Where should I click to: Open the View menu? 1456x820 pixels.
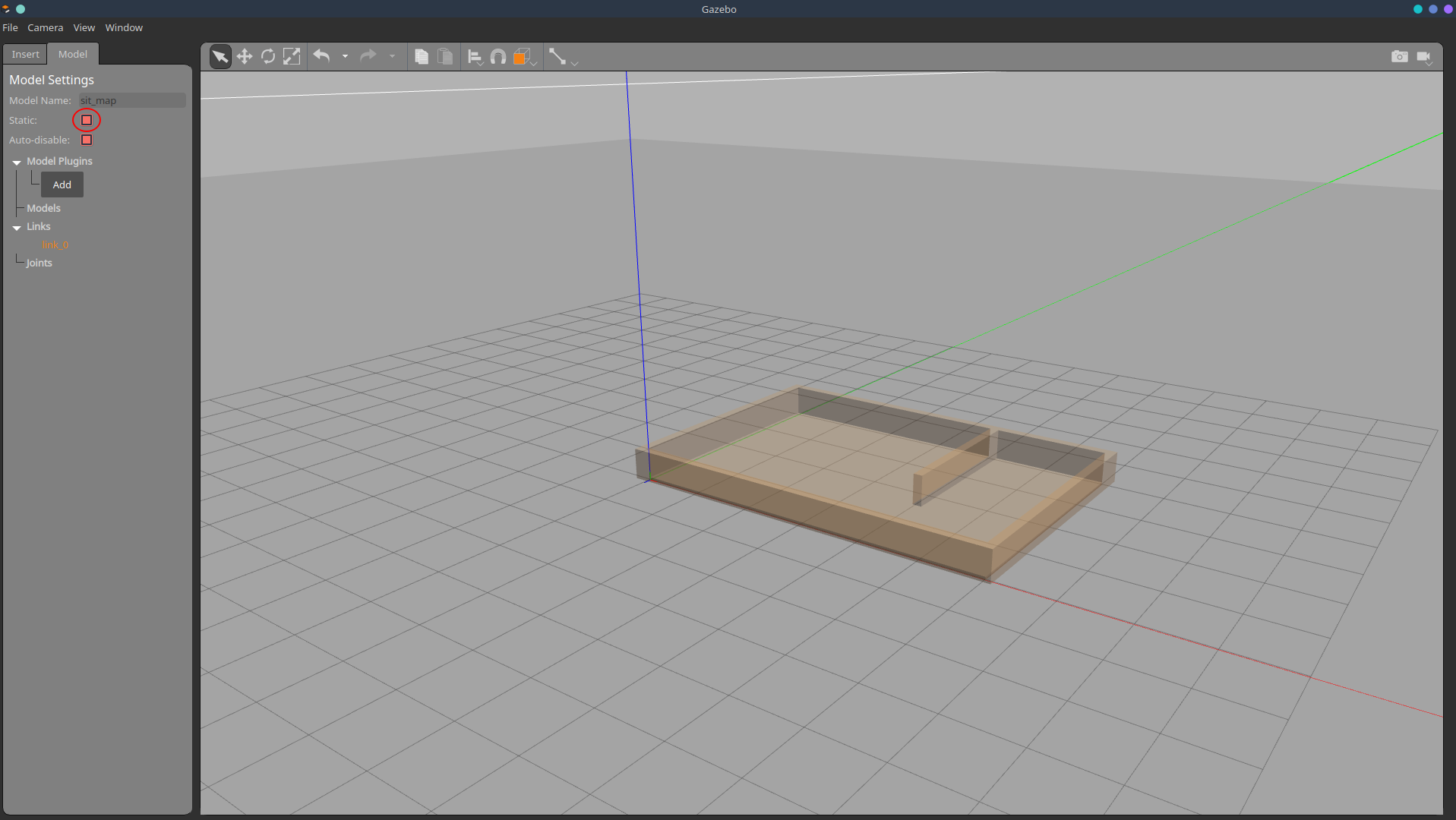84,27
